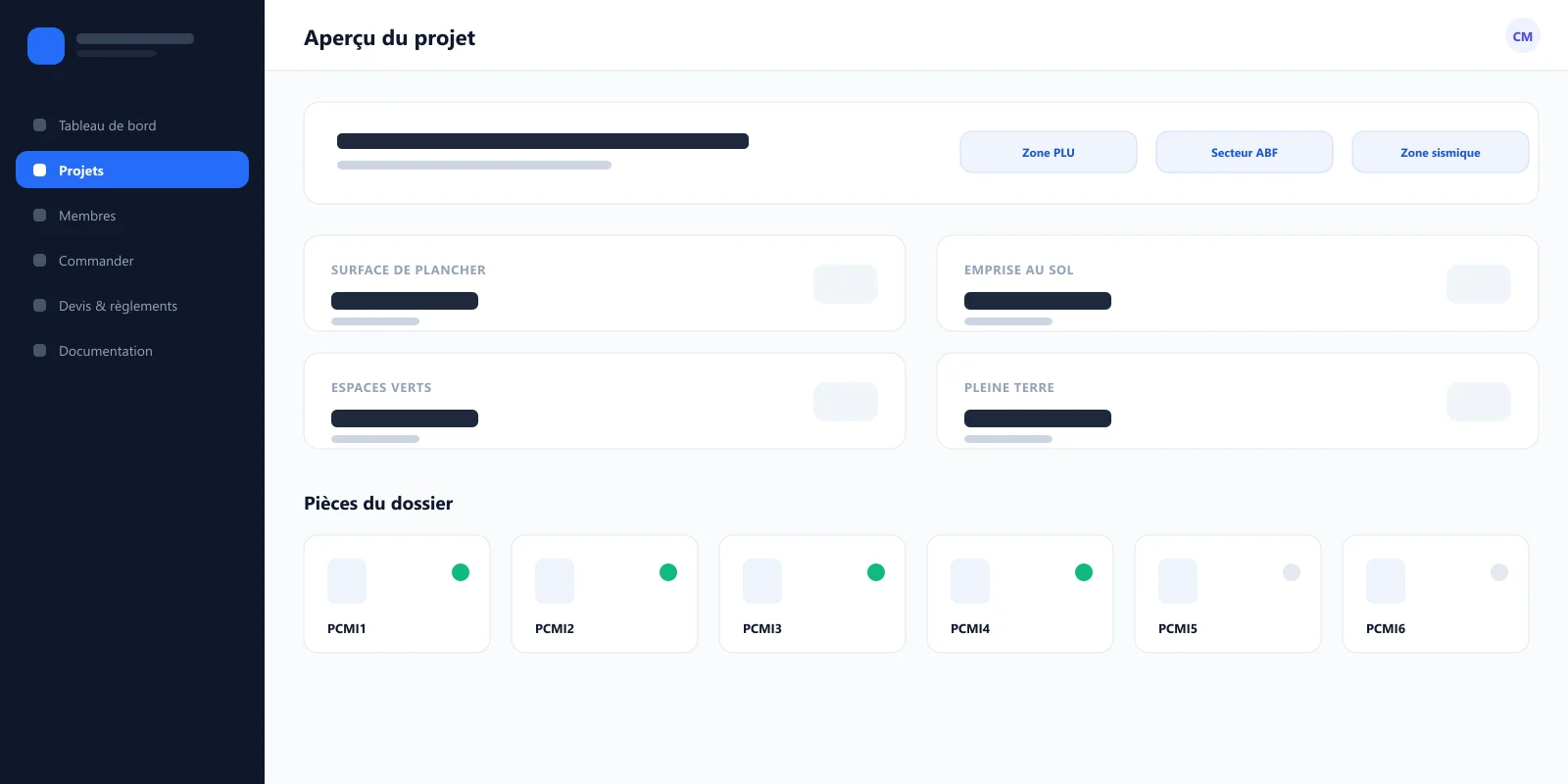Click the PCMI2 document icon
Viewport: 1568px width, 784px height.
pyautogui.click(x=555, y=581)
